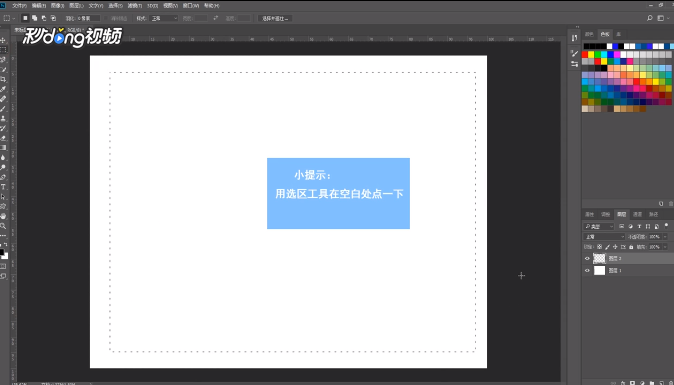Select the Move tool
The height and width of the screenshot is (385, 674).
coord(3,40)
